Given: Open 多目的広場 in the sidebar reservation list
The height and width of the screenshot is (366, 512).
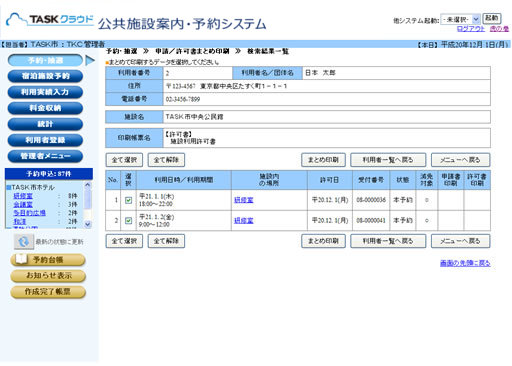Looking at the screenshot, I should [29, 213].
